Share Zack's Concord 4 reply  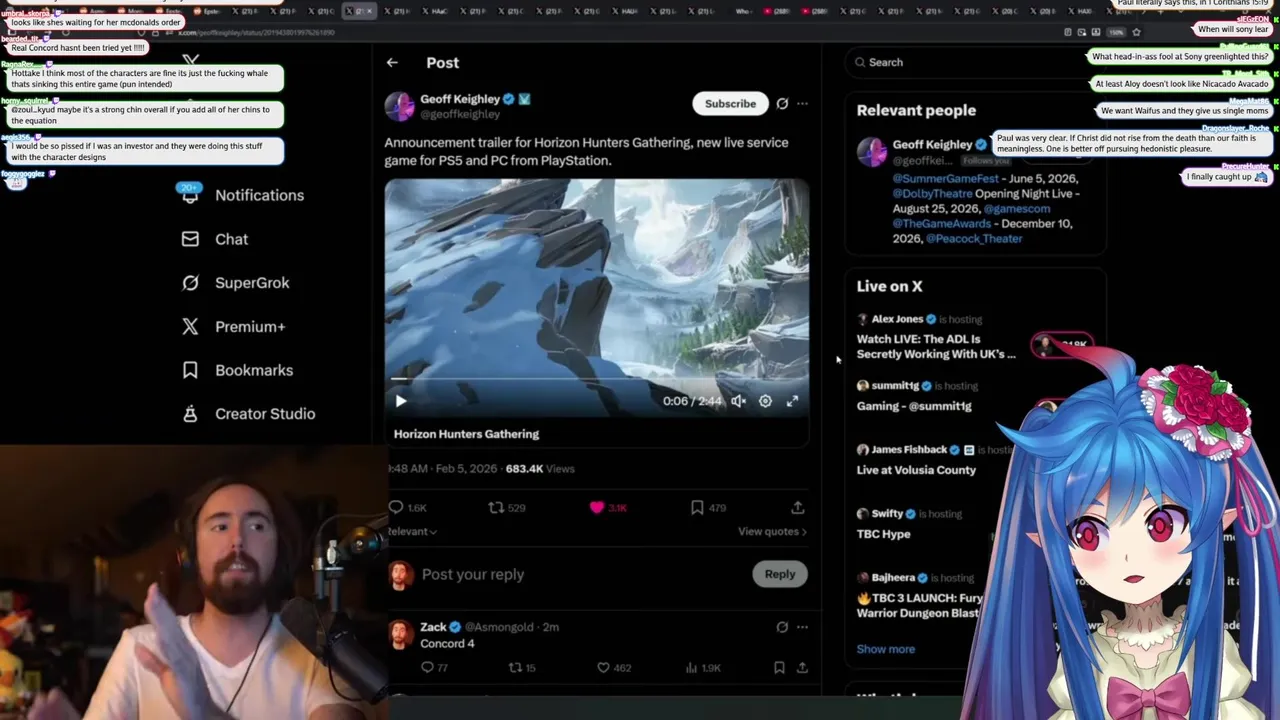click(802, 668)
